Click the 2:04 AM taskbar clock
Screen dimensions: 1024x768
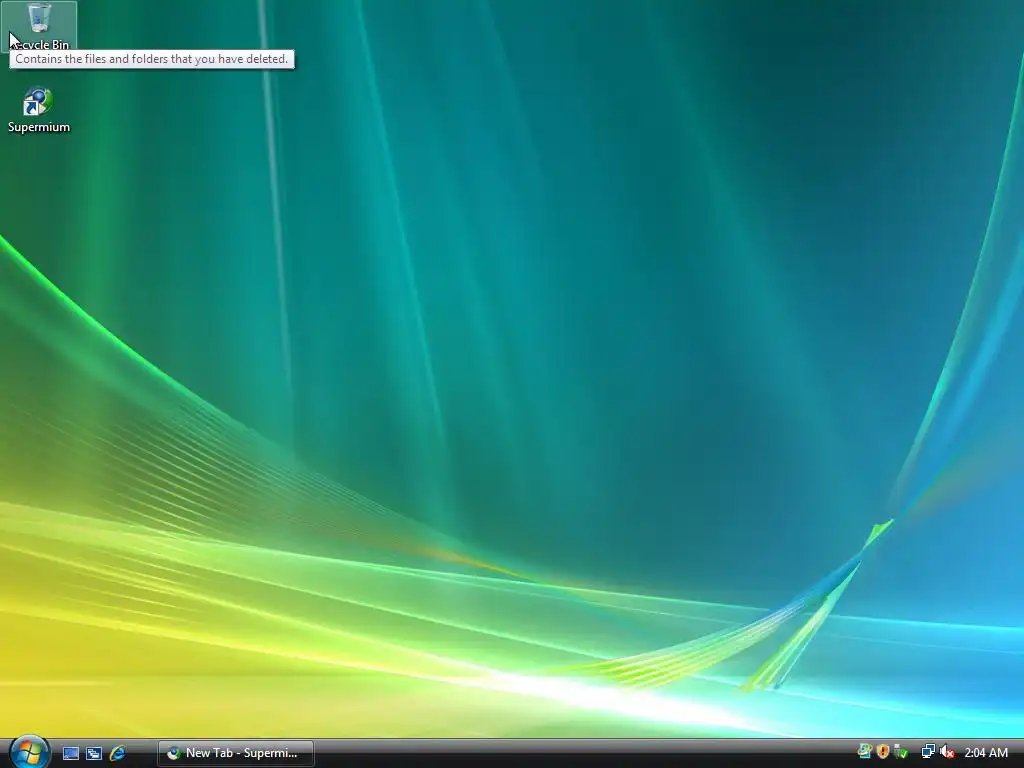click(986, 752)
